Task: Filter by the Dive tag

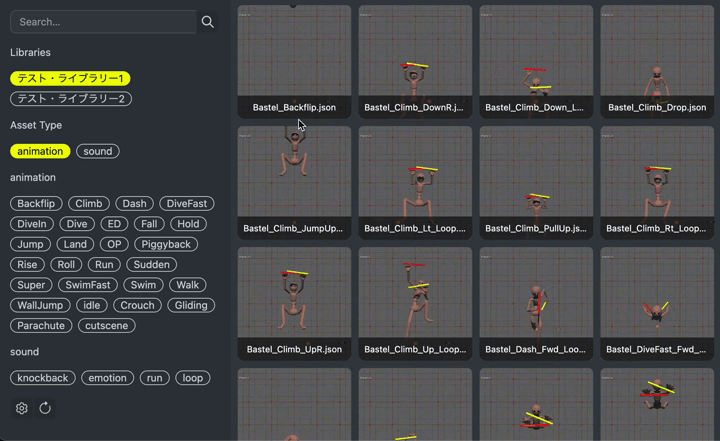Action: [x=77, y=224]
